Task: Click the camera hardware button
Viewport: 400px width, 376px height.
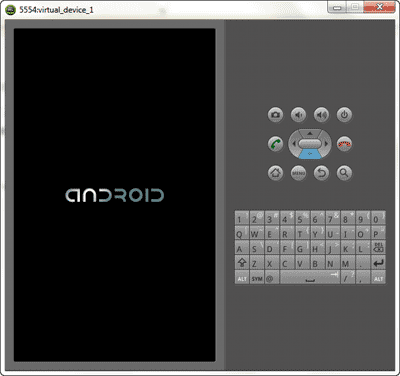Action: [x=275, y=115]
